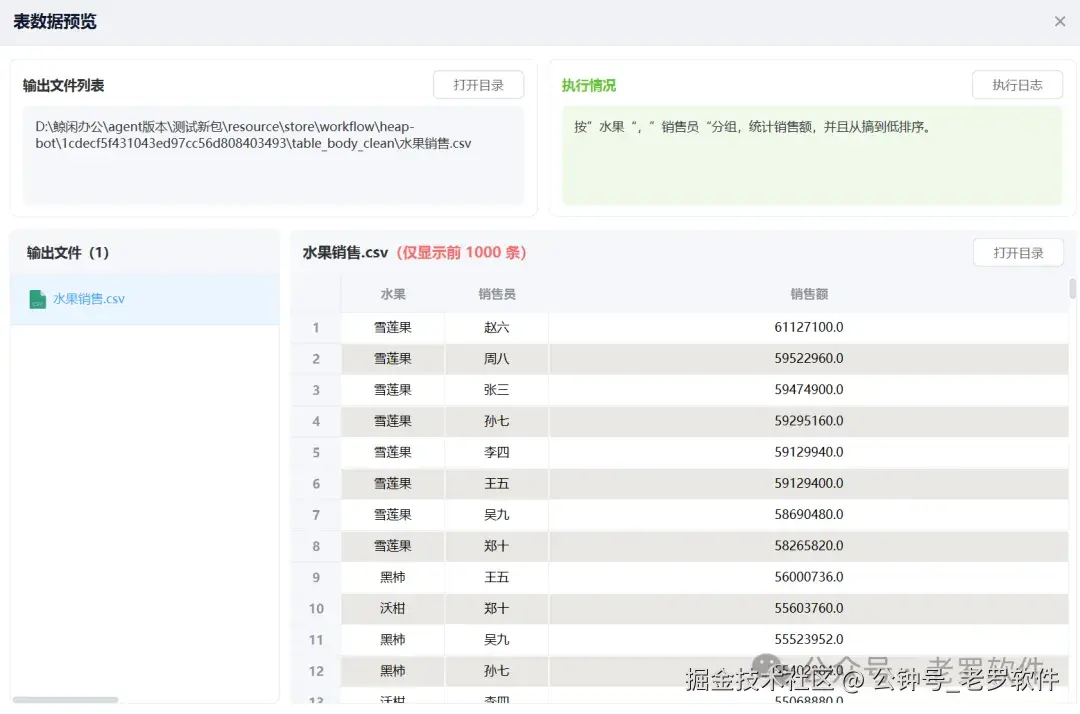Click salesperson 周八 in row 2
Viewport: 1080px width, 714px height.
pos(497,359)
